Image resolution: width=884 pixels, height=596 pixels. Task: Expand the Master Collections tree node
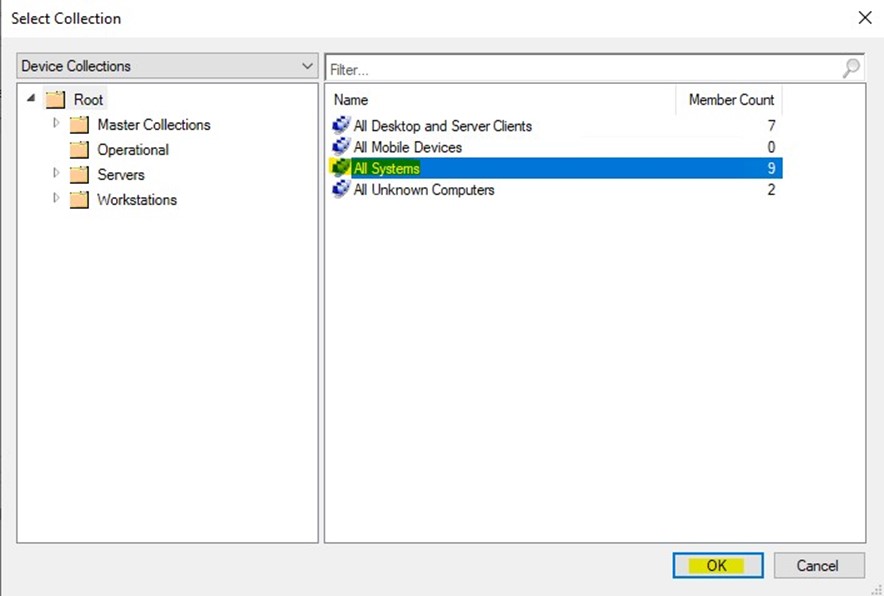coord(56,124)
